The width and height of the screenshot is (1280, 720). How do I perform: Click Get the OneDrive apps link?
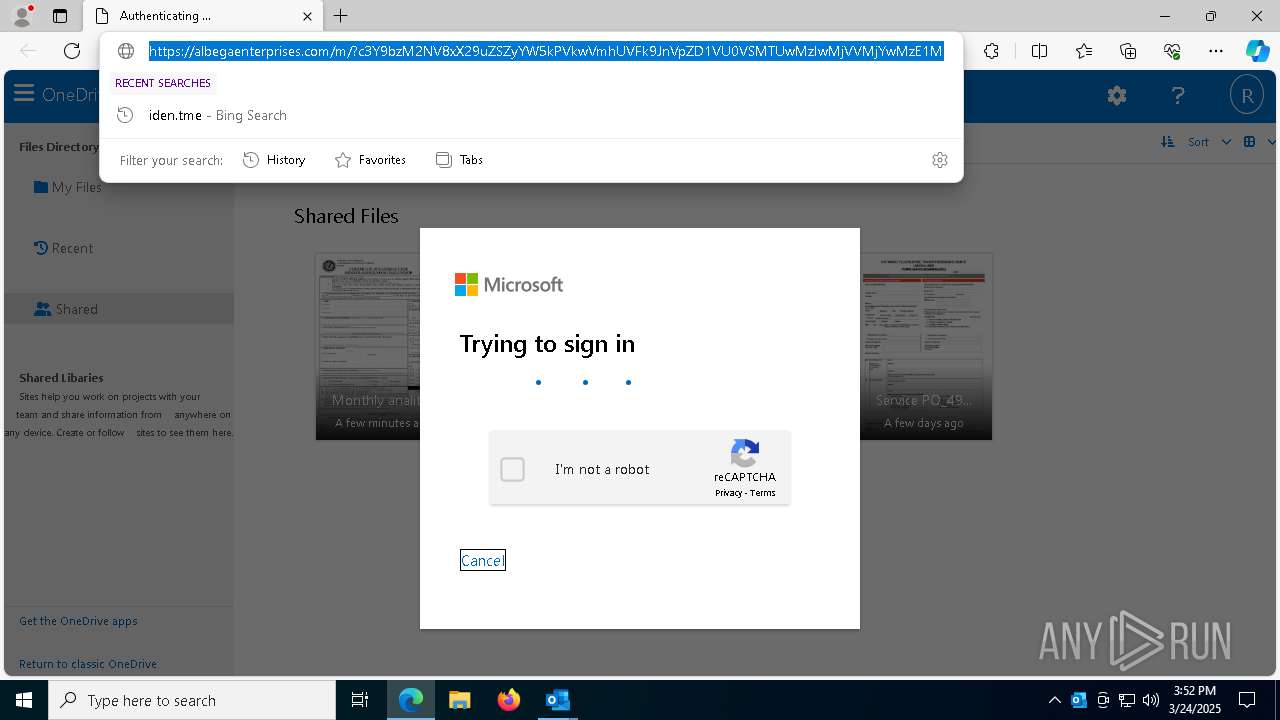(x=78, y=621)
